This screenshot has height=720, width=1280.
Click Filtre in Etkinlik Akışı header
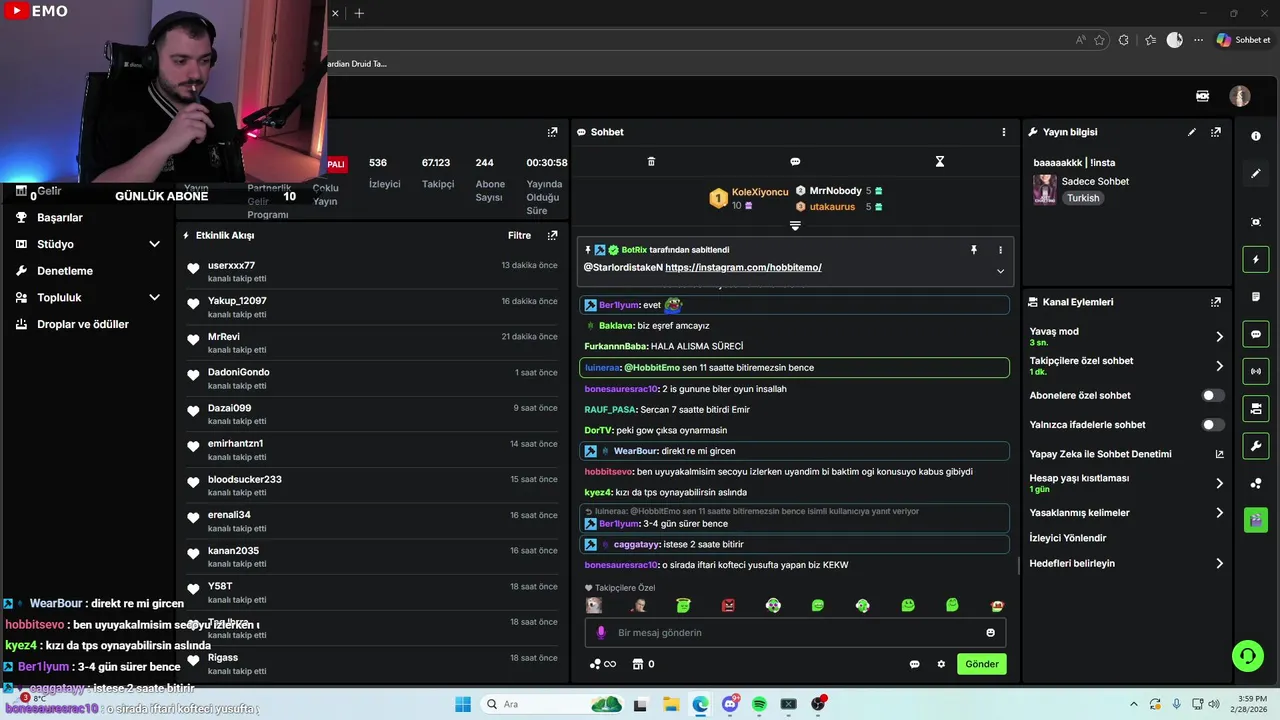pyautogui.click(x=519, y=236)
